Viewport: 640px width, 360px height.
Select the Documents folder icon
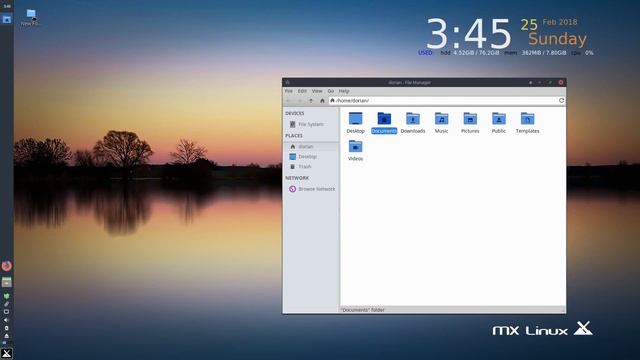(x=384, y=119)
